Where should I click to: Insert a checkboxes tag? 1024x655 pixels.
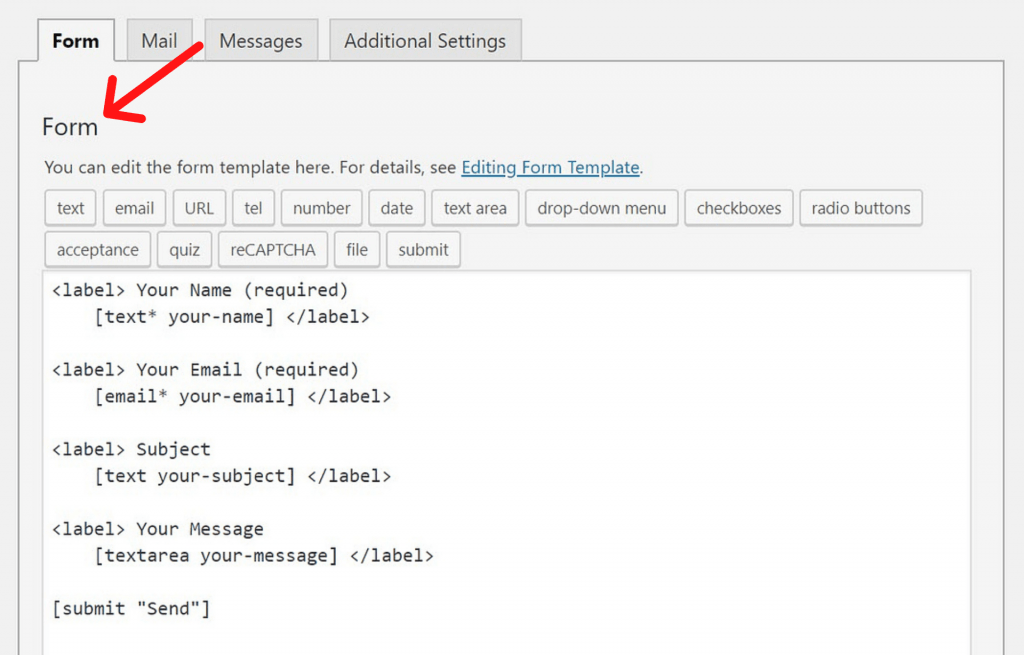point(739,208)
